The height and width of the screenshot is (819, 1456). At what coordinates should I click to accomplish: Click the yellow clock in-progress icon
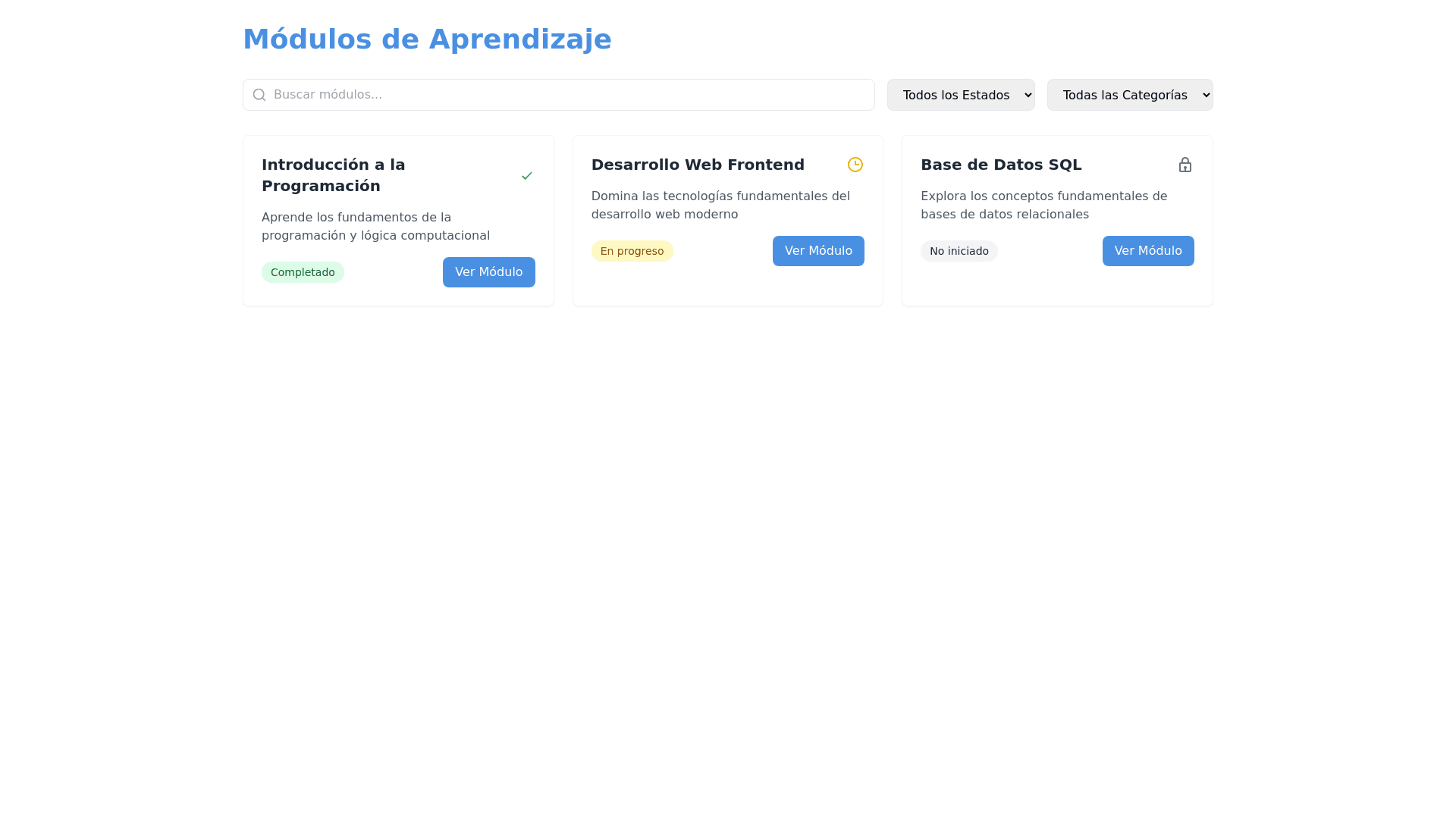855,165
